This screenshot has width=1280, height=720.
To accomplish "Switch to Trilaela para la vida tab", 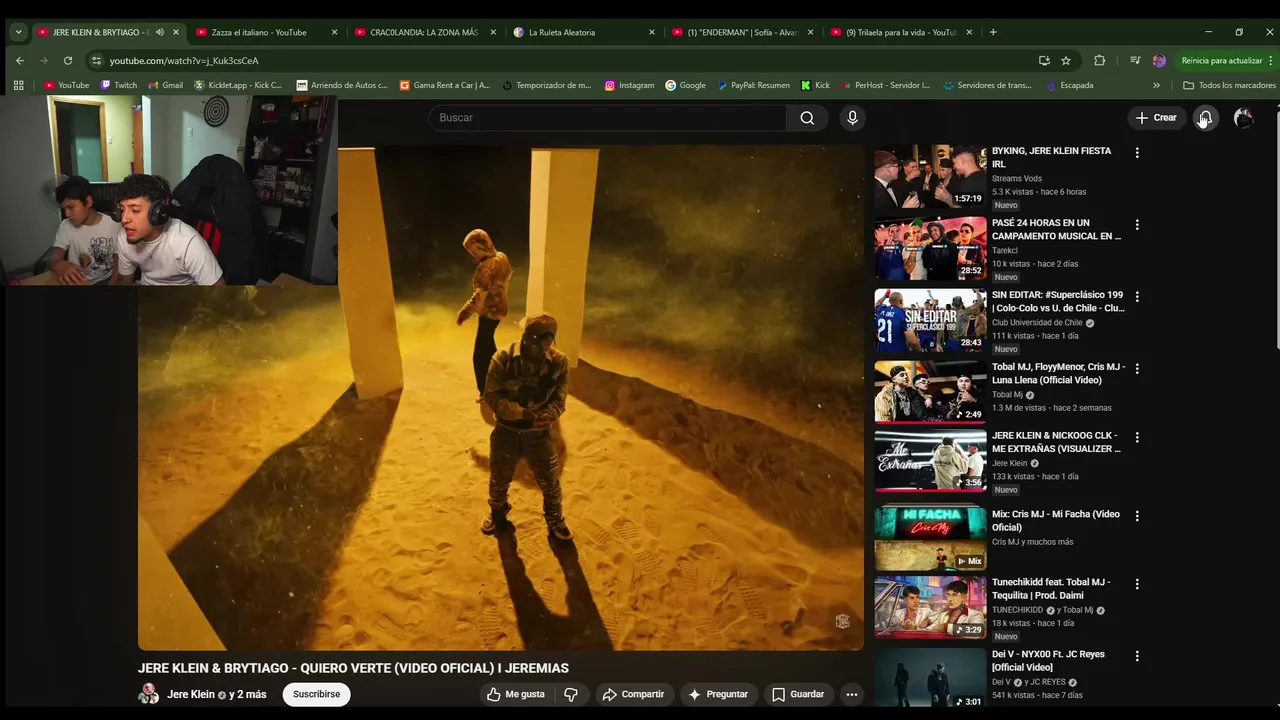I will pos(900,32).
